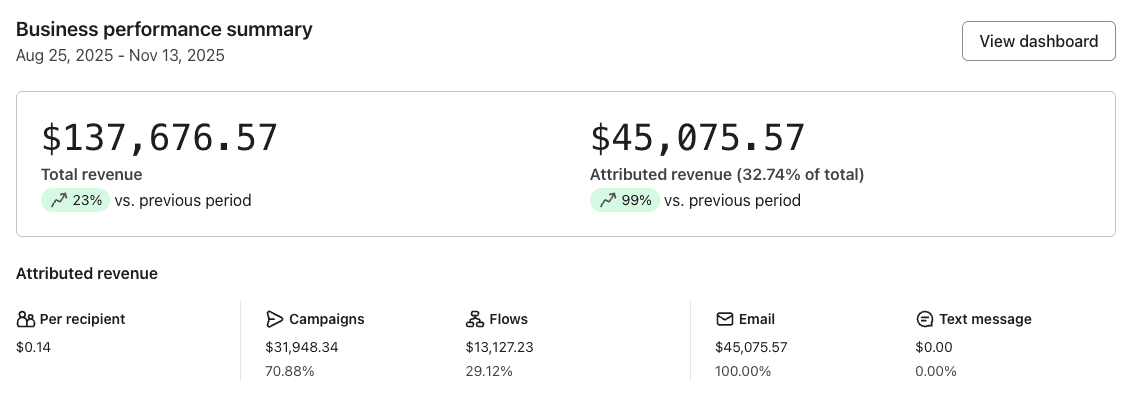Click the Total revenue label
This screenshot has width=1136, height=400.
(91, 175)
